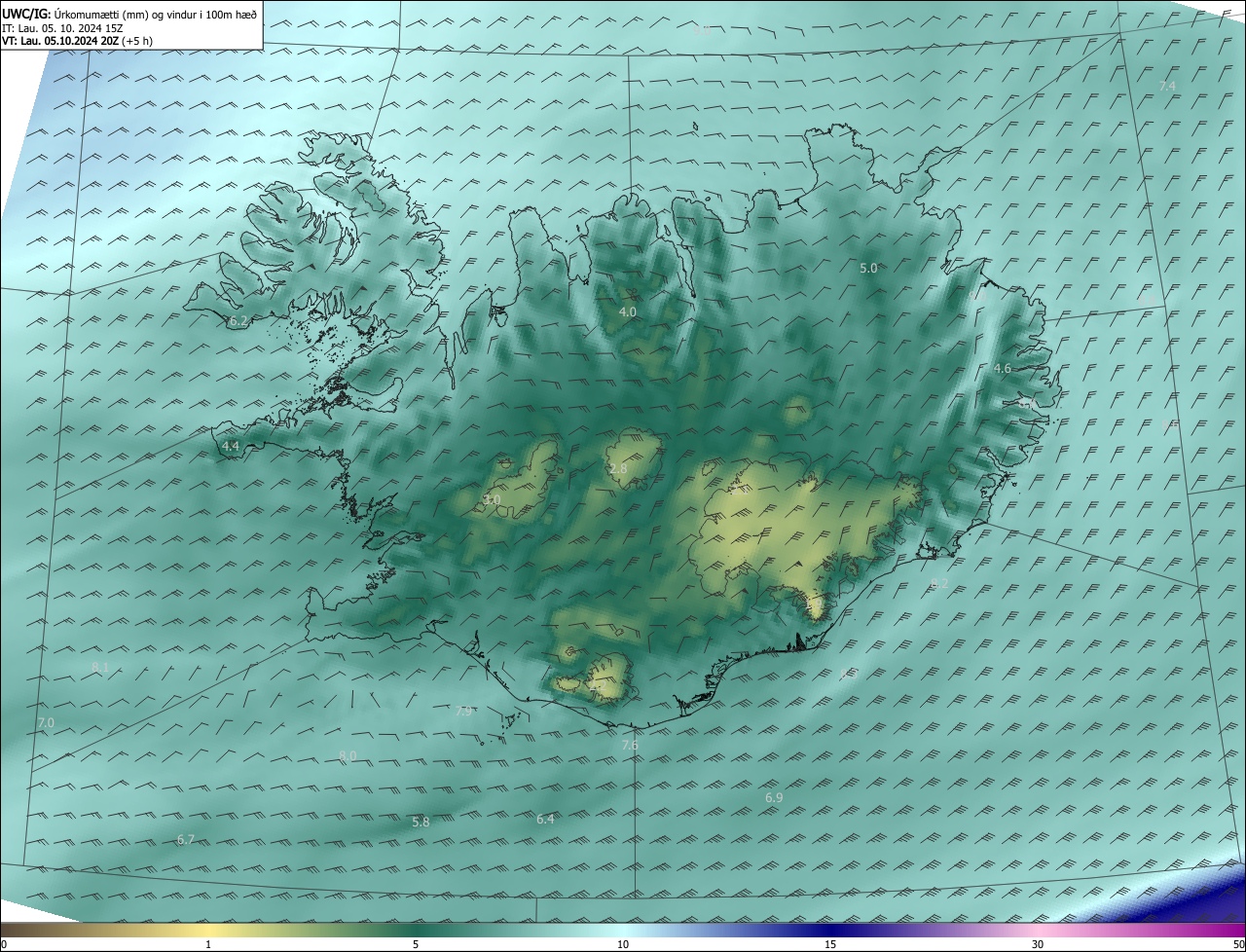The width and height of the screenshot is (1246, 952).
Task: Click the 7.4 value label on the map
Action: (x=1167, y=87)
